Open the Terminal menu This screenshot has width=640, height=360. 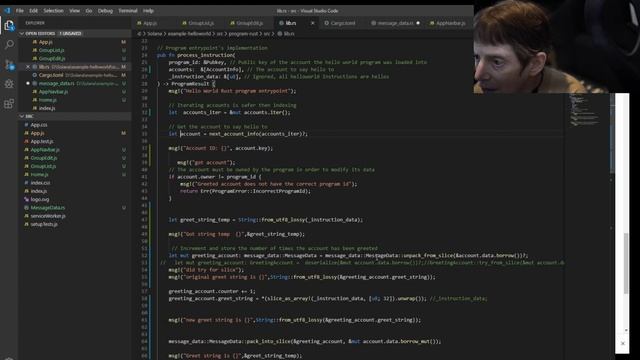point(128,11)
